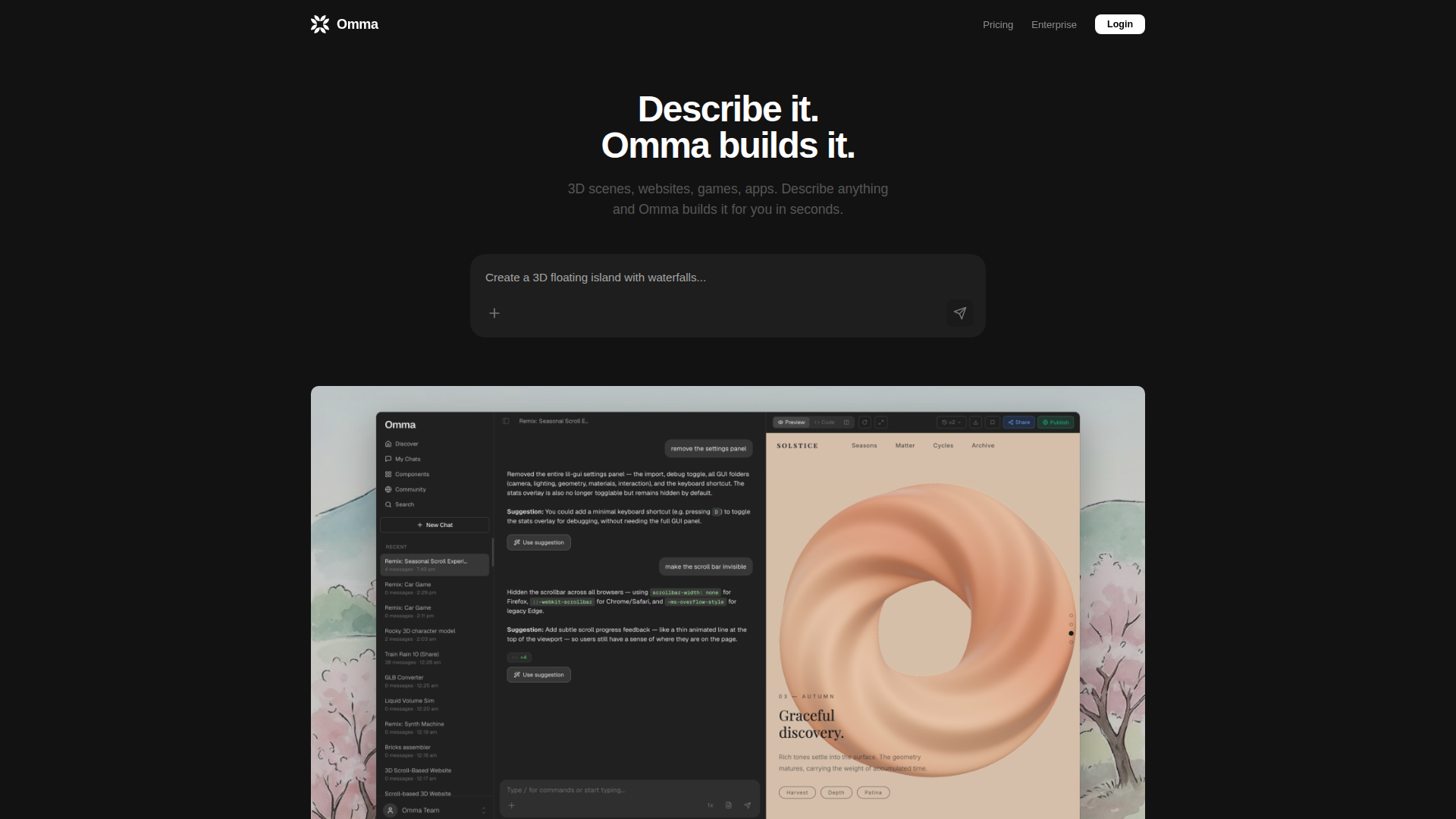The height and width of the screenshot is (819, 1456).
Task: Click the Login button
Action: [x=1119, y=24]
